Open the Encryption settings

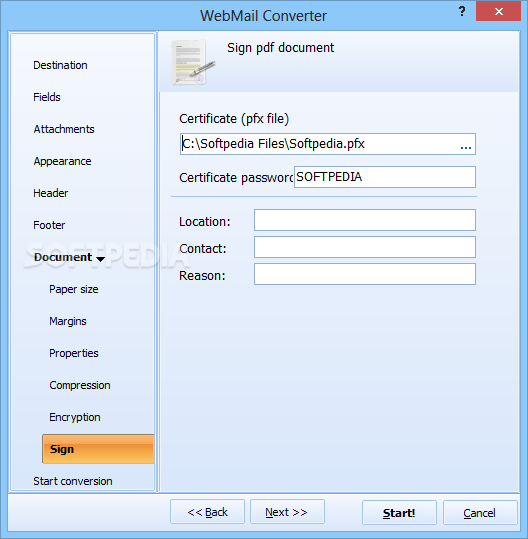(x=75, y=417)
